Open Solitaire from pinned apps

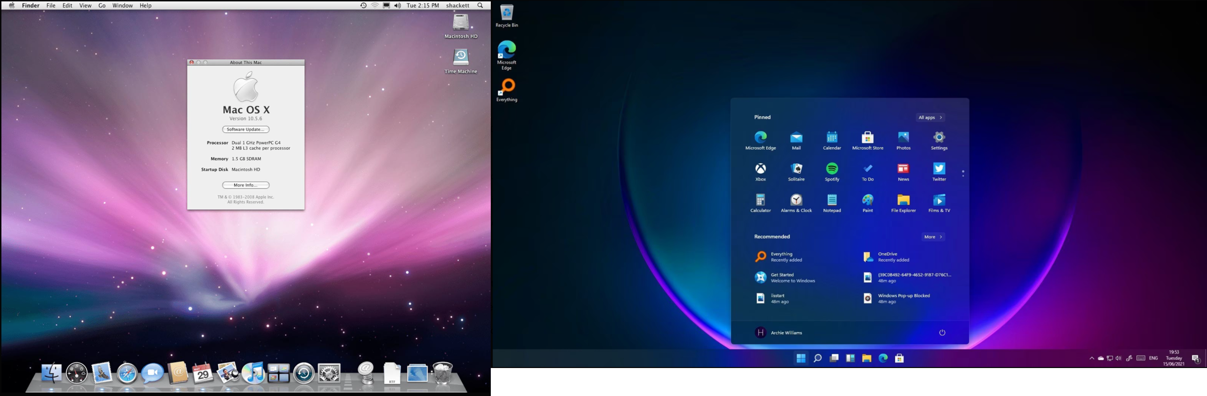796,172
